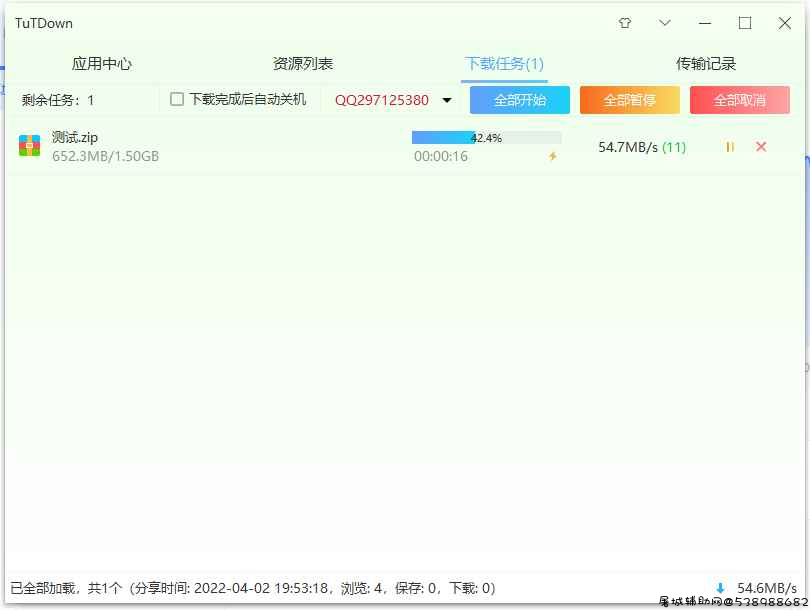
Task: Click the 剩余任务: 1 label
Action: coord(58,100)
